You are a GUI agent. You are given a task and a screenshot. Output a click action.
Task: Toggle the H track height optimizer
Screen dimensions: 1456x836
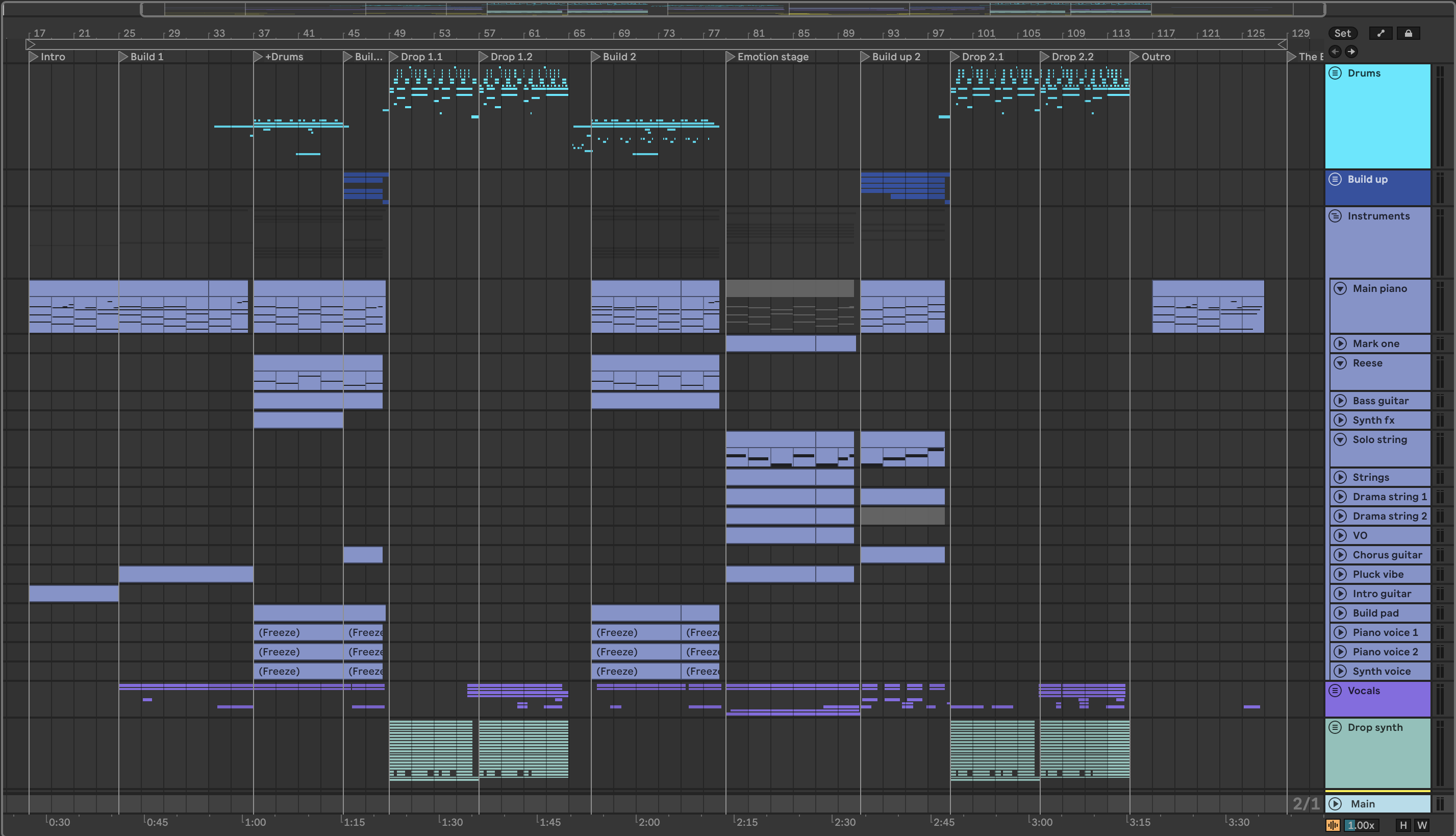[x=1403, y=825]
